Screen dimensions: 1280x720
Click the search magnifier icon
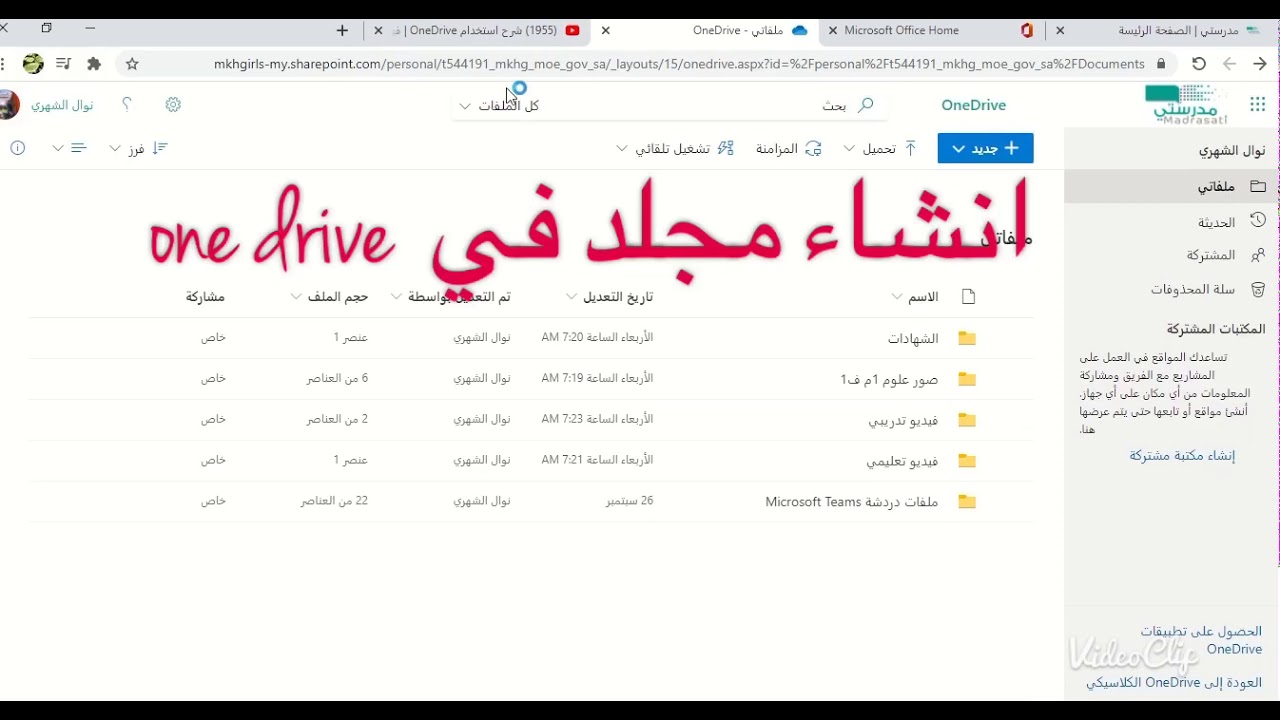[x=866, y=105]
